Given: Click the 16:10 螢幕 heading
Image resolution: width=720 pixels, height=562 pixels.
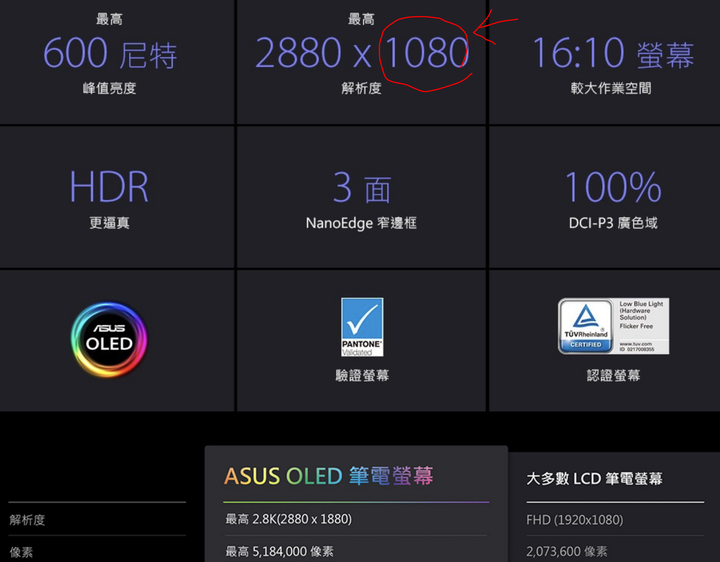Looking at the screenshot, I should pos(613,53).
